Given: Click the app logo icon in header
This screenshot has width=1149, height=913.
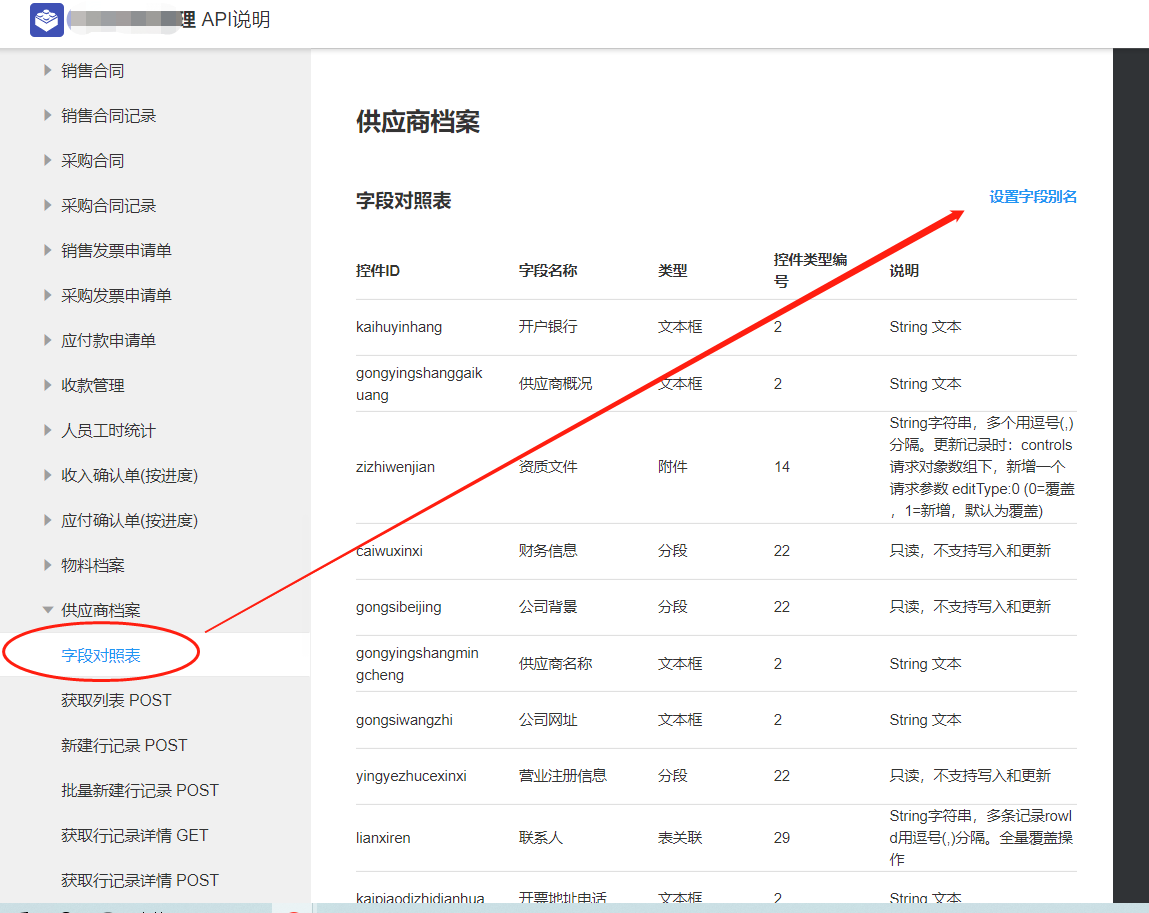Looking at the screenshot, I should coord(47,20).
